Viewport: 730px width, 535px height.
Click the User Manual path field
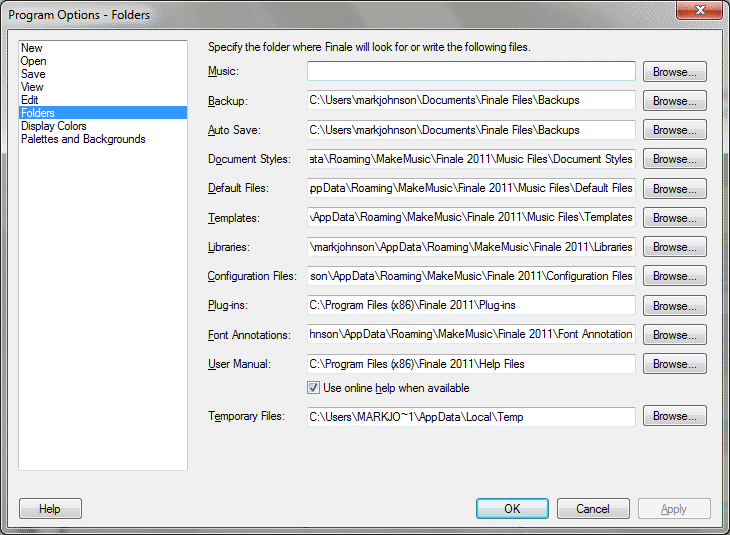[x=471, y=364]
